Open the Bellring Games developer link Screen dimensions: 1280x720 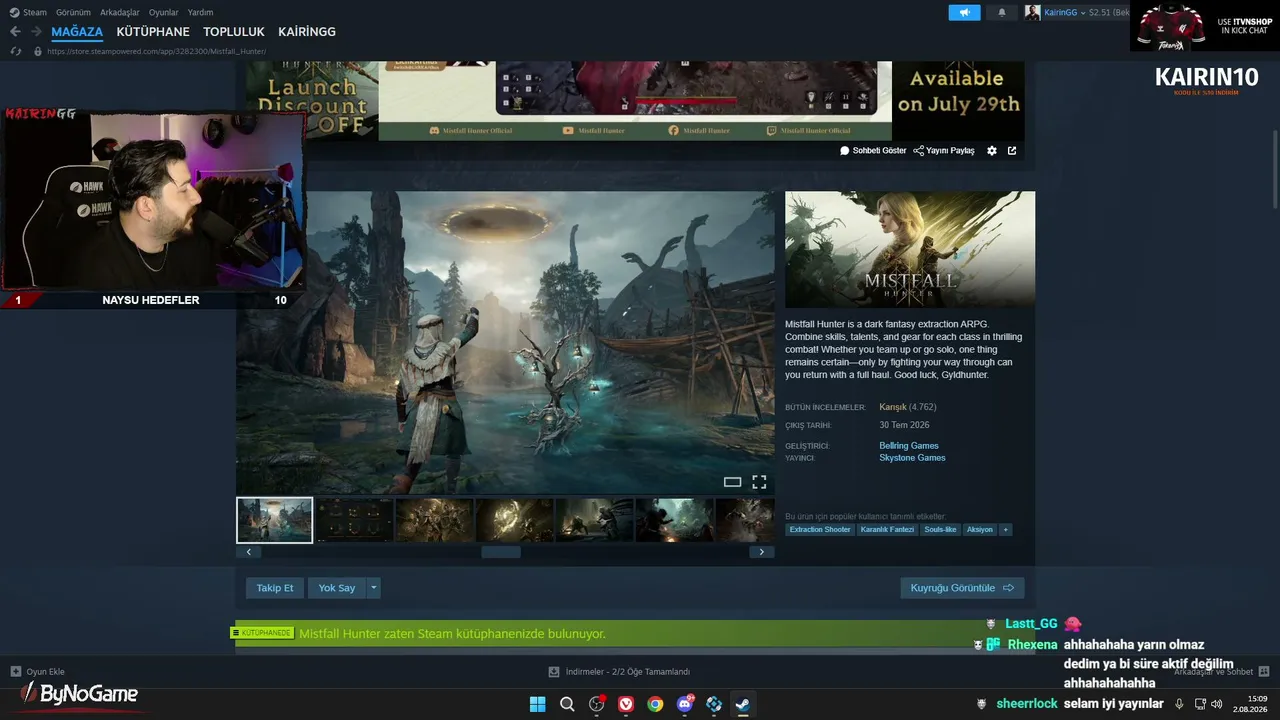(x=909, y=446)
